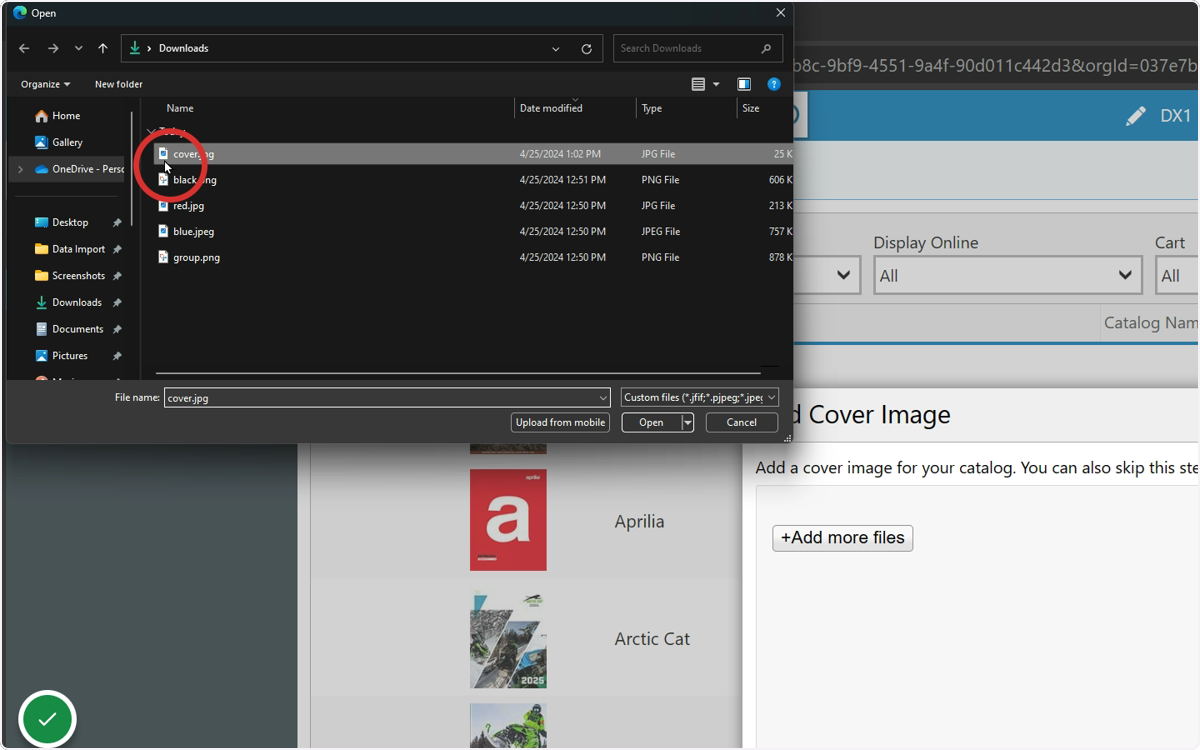Open Custom files type filter dropdown

click(700, 397)
